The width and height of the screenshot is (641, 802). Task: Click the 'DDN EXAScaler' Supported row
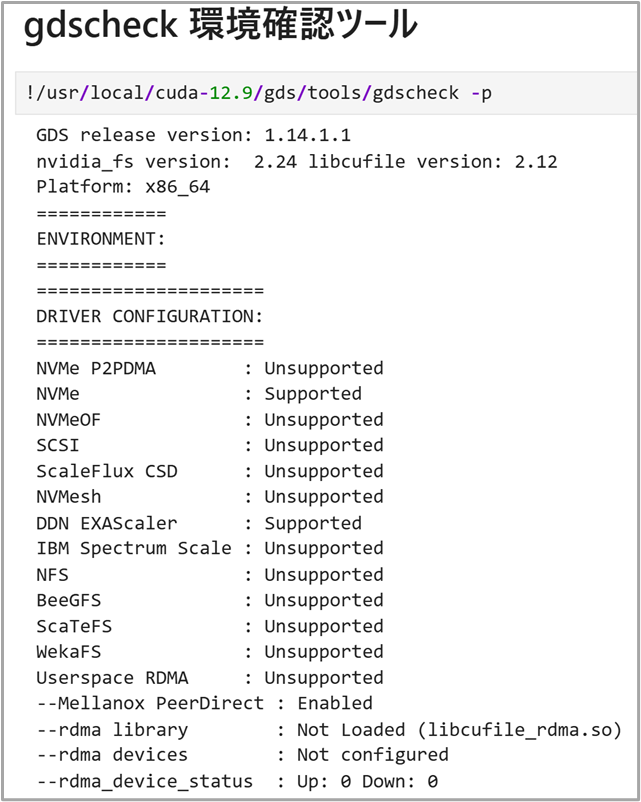(198, 523)
